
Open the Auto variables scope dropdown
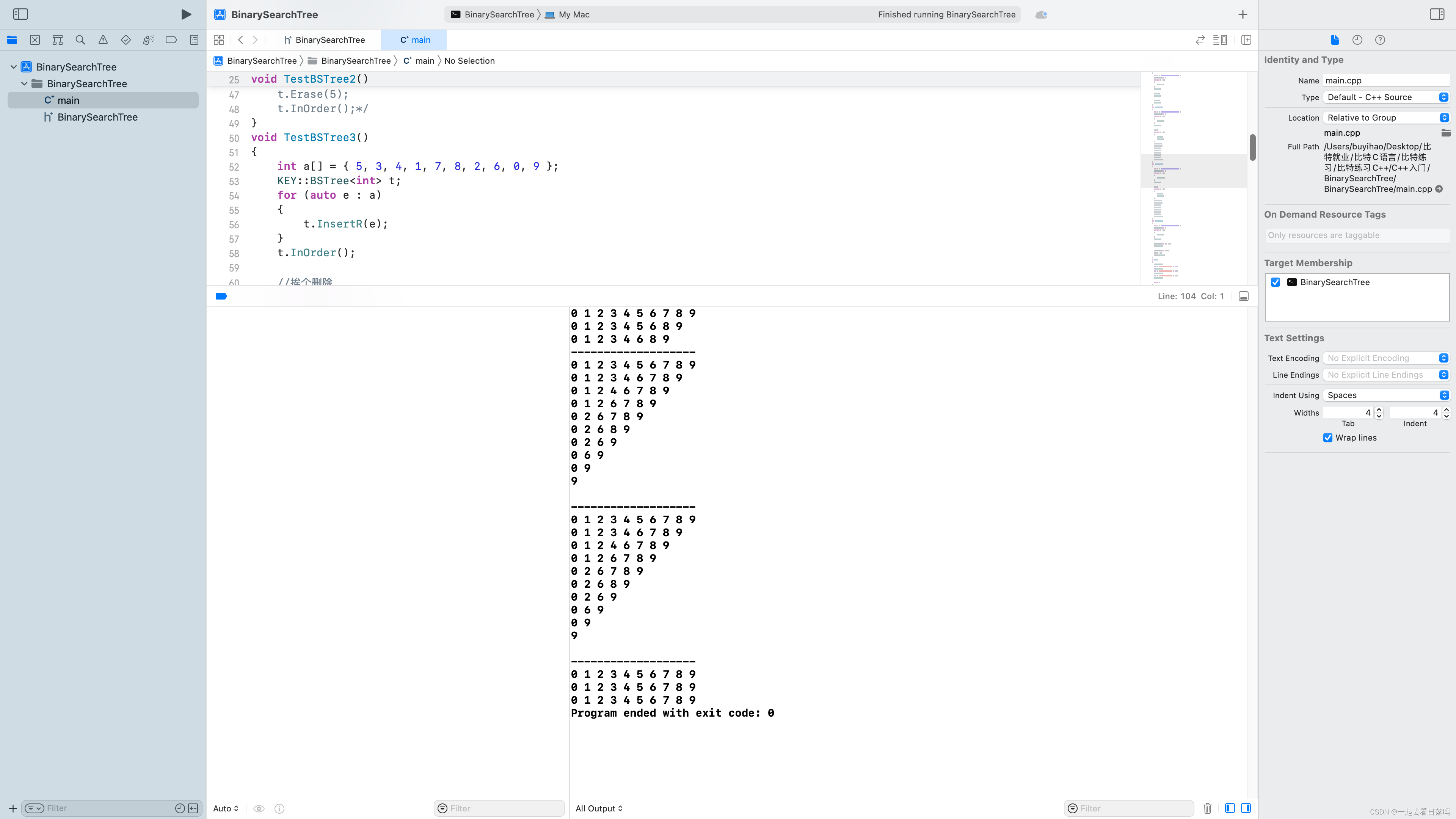(226, 808)
